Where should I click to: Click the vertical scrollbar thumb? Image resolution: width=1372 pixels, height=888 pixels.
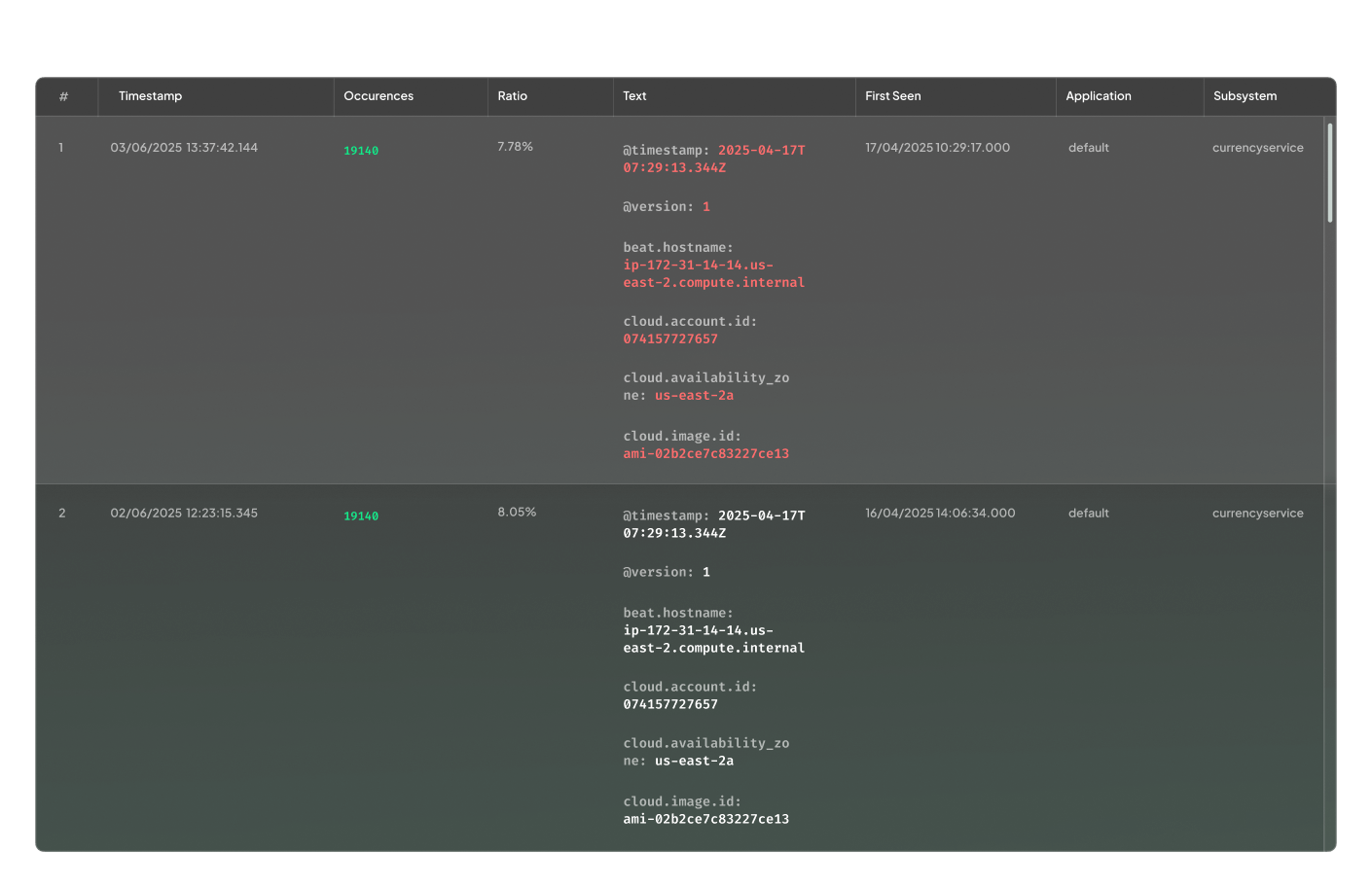point(1329,172)
